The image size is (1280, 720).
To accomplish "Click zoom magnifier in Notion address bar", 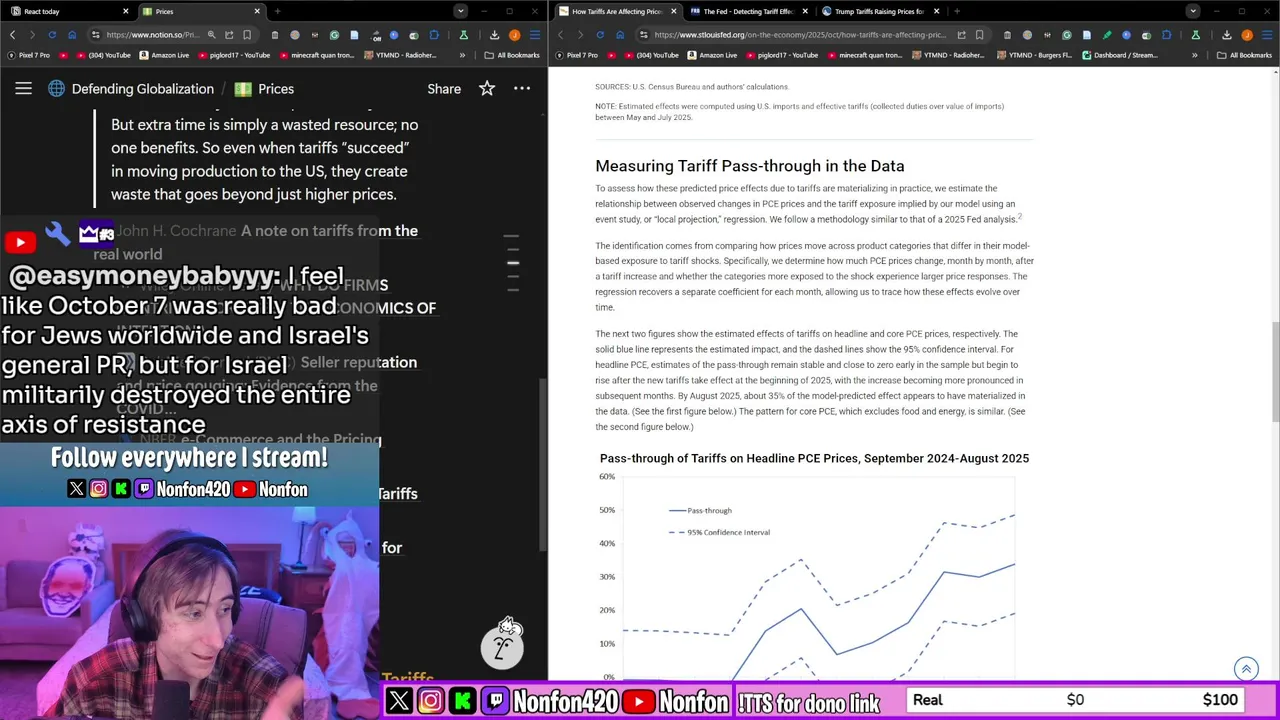I will pyautogui.click(x=211, y=34).
